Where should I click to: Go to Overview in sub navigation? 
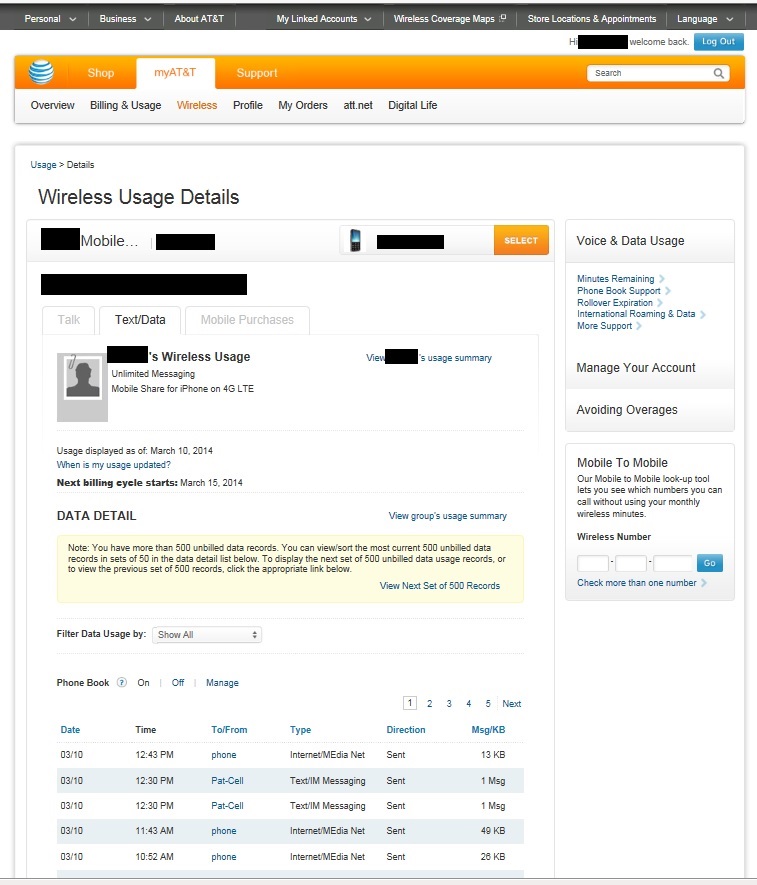[52, 106]
